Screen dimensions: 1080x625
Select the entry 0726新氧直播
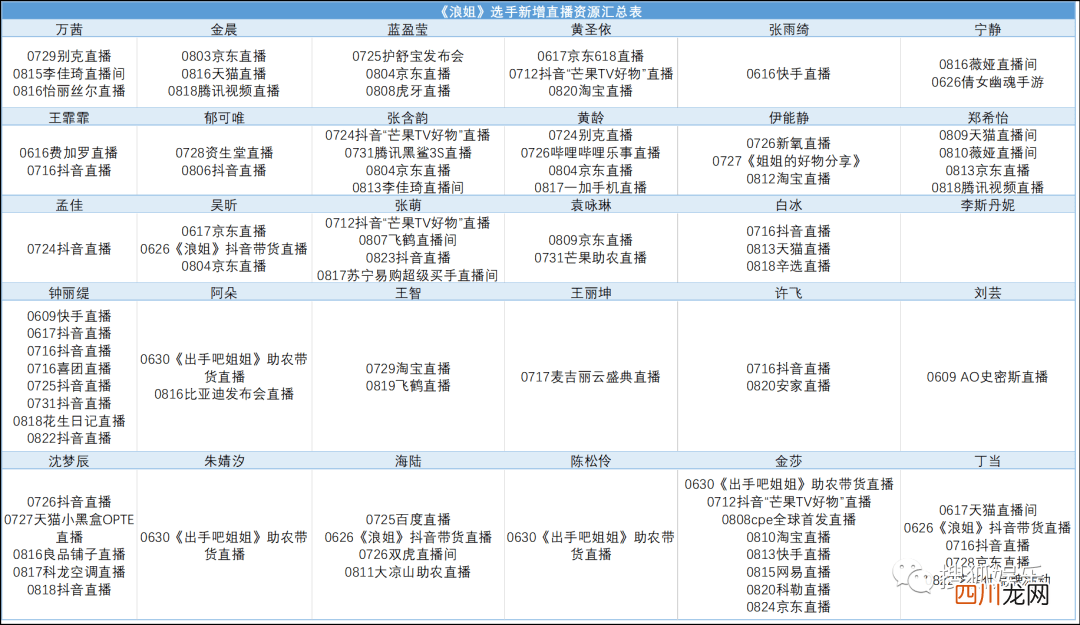point(789,143)
